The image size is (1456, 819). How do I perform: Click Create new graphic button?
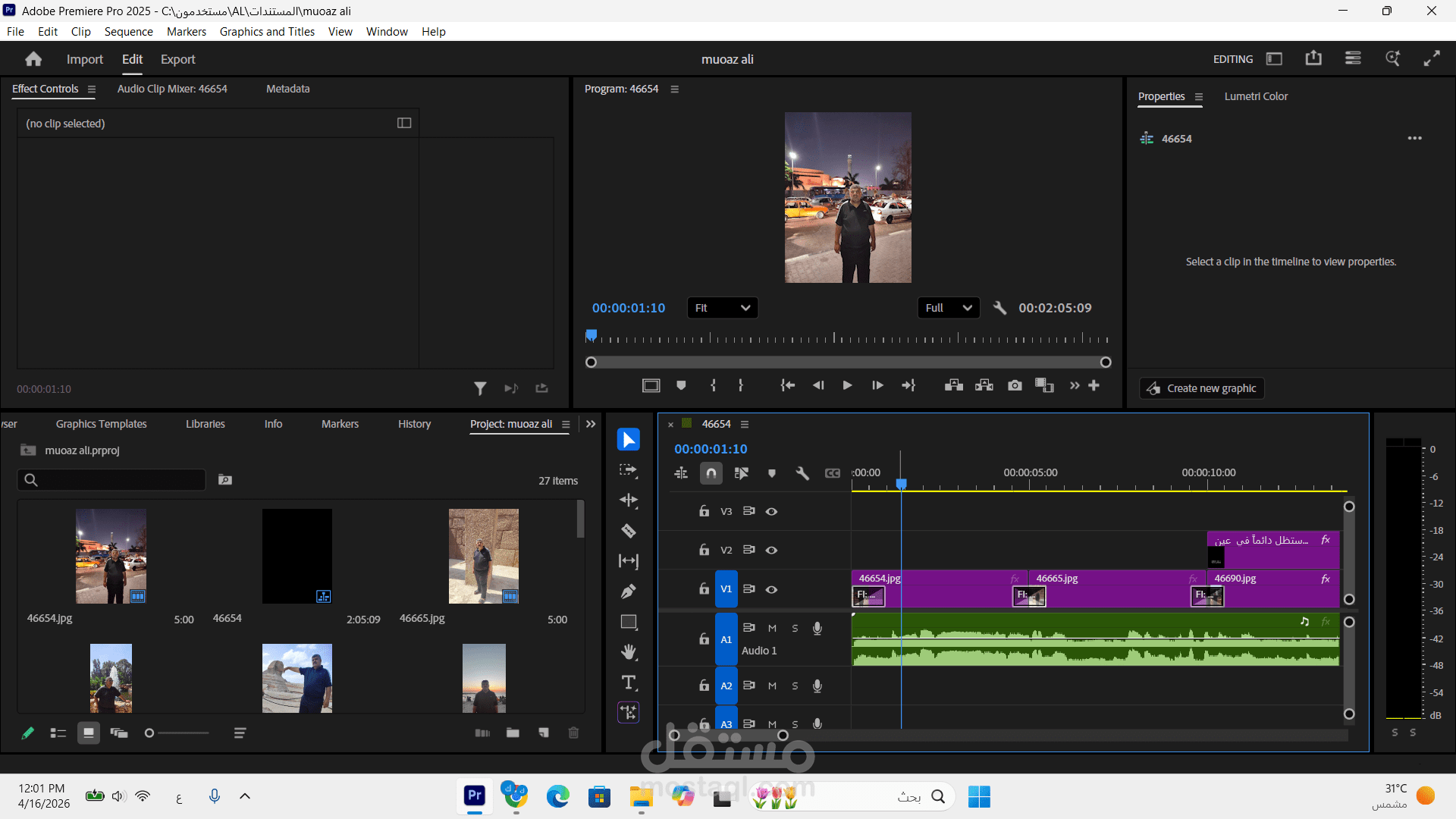[1202, 388]
